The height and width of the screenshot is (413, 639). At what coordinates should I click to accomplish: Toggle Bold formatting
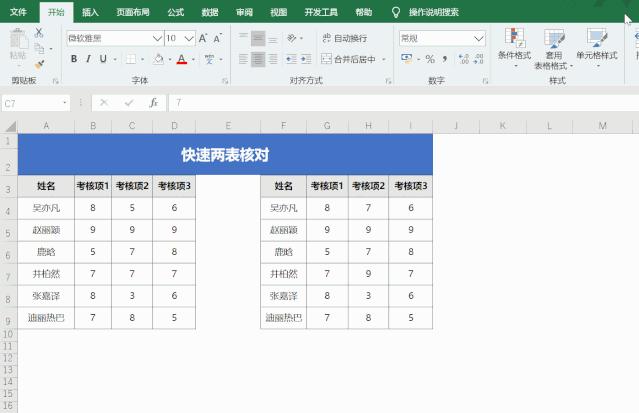click(x=74, y=59)
